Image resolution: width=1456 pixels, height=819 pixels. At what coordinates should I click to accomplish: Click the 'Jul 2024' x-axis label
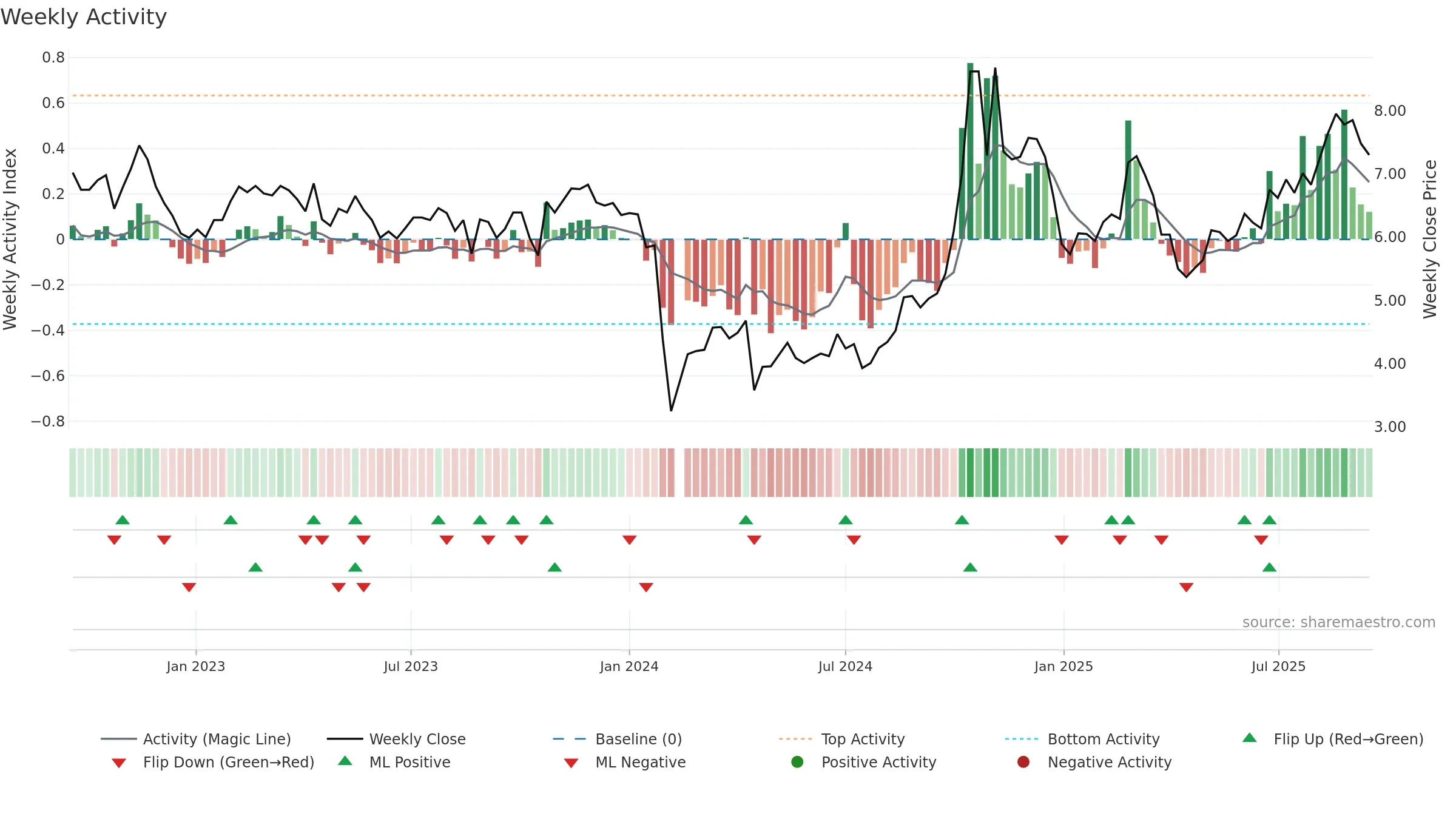845,666
